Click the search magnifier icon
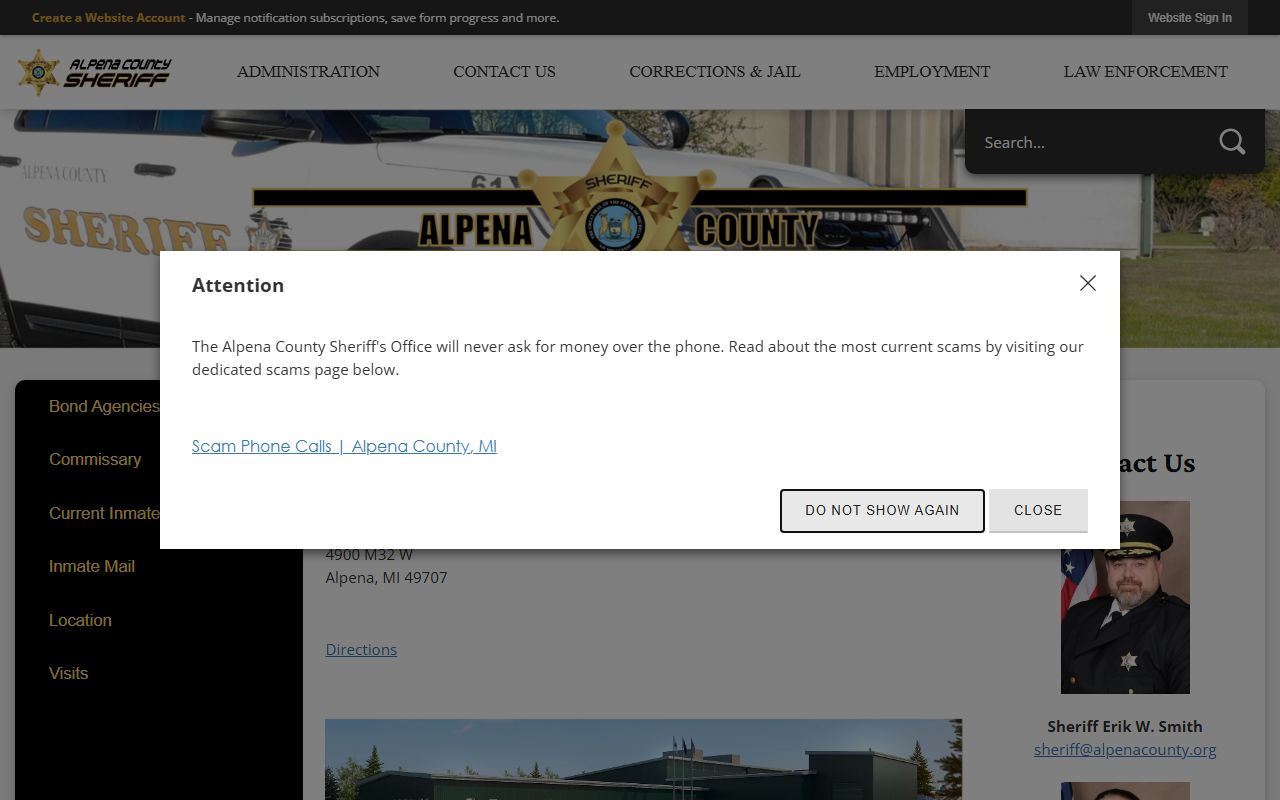Image resolution: width=1280 pixels, height=800 pixels. (x=1232, y=142)
